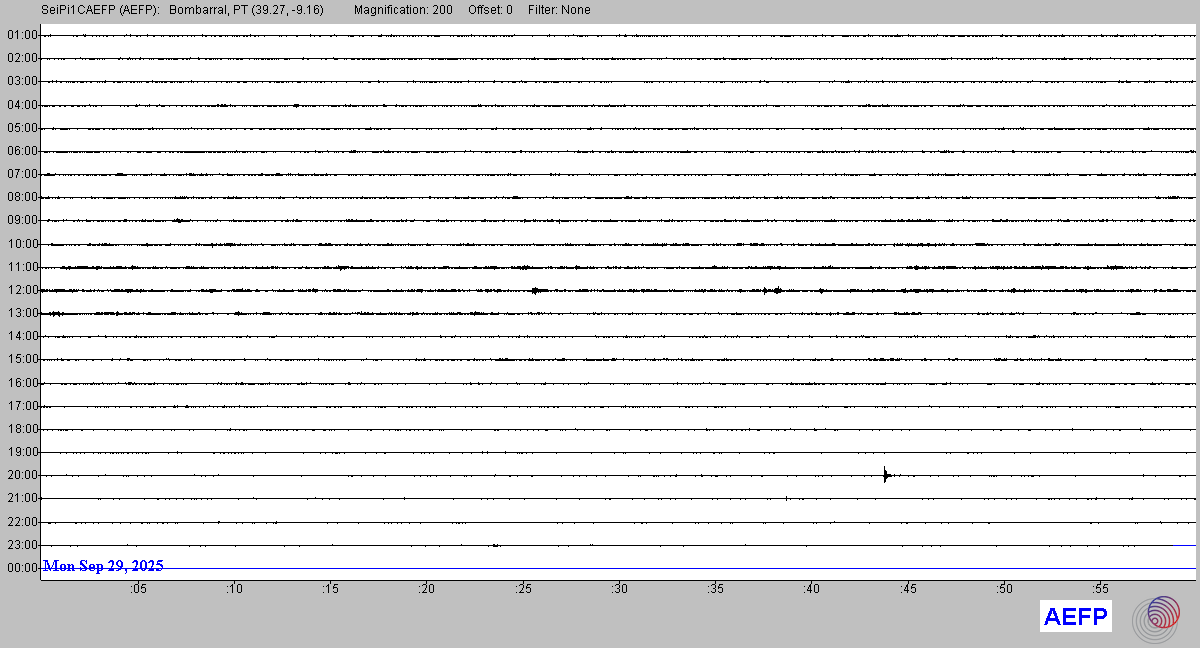
Task: Pick the :30 minute tick label
Action: [620, 589]
